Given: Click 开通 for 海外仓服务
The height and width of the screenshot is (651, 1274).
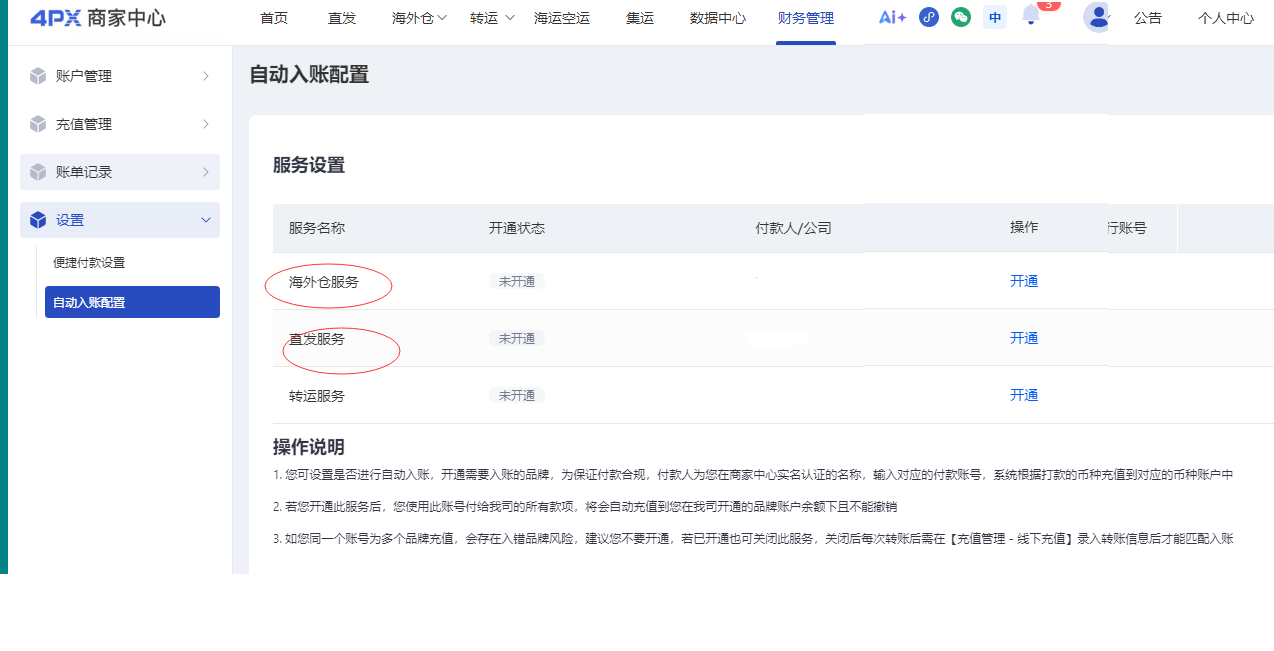Looking at the screenshot, I should pos(1024,281).
